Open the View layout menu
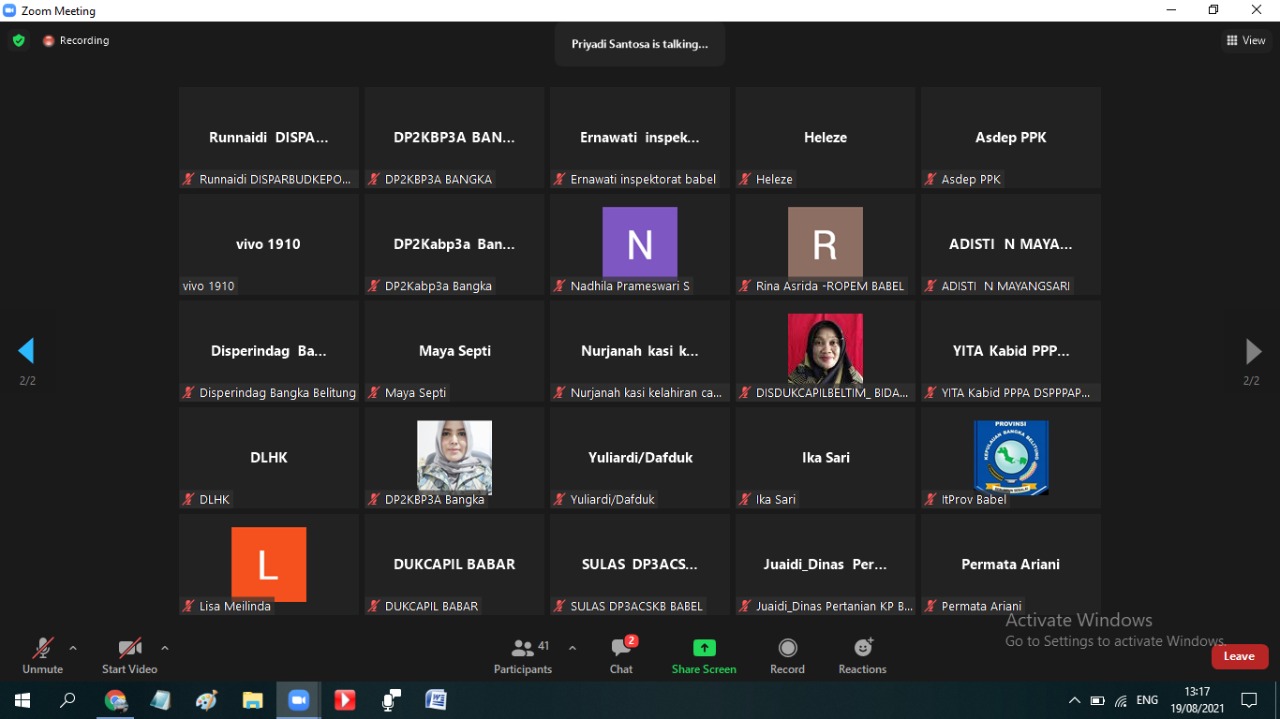Viewport: 1280px width, 719px height. coord(1246,41)
